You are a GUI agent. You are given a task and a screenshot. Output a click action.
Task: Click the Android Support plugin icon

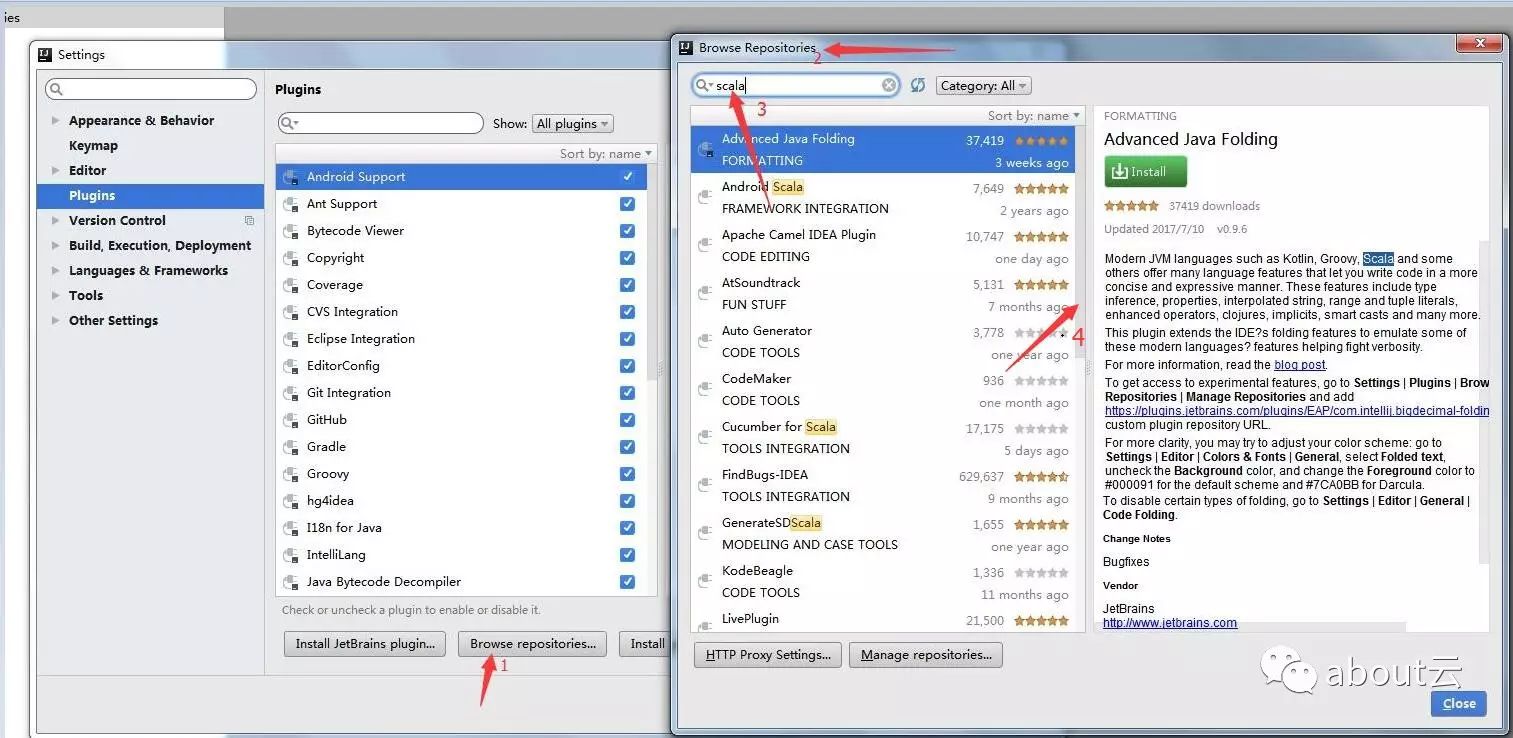291,177
